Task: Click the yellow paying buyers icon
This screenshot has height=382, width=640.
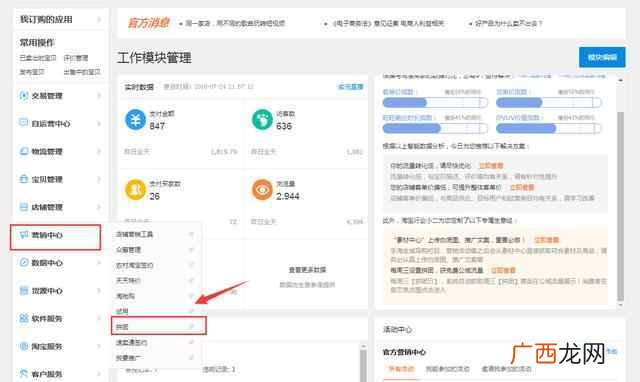Action: [135, 190]
